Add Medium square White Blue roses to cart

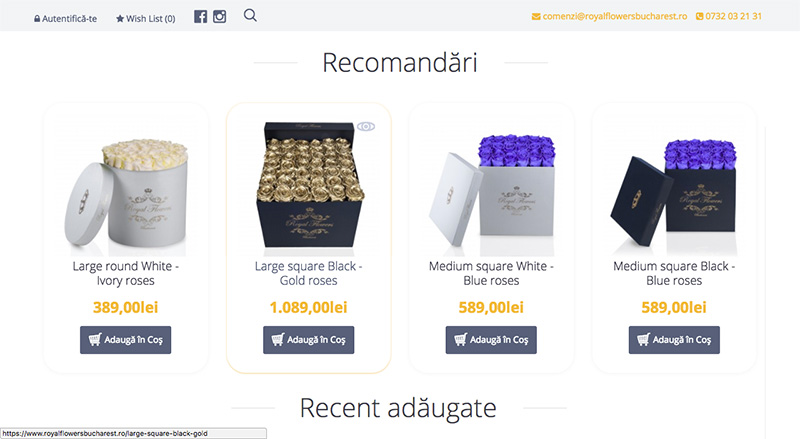(x=491, y=340)
